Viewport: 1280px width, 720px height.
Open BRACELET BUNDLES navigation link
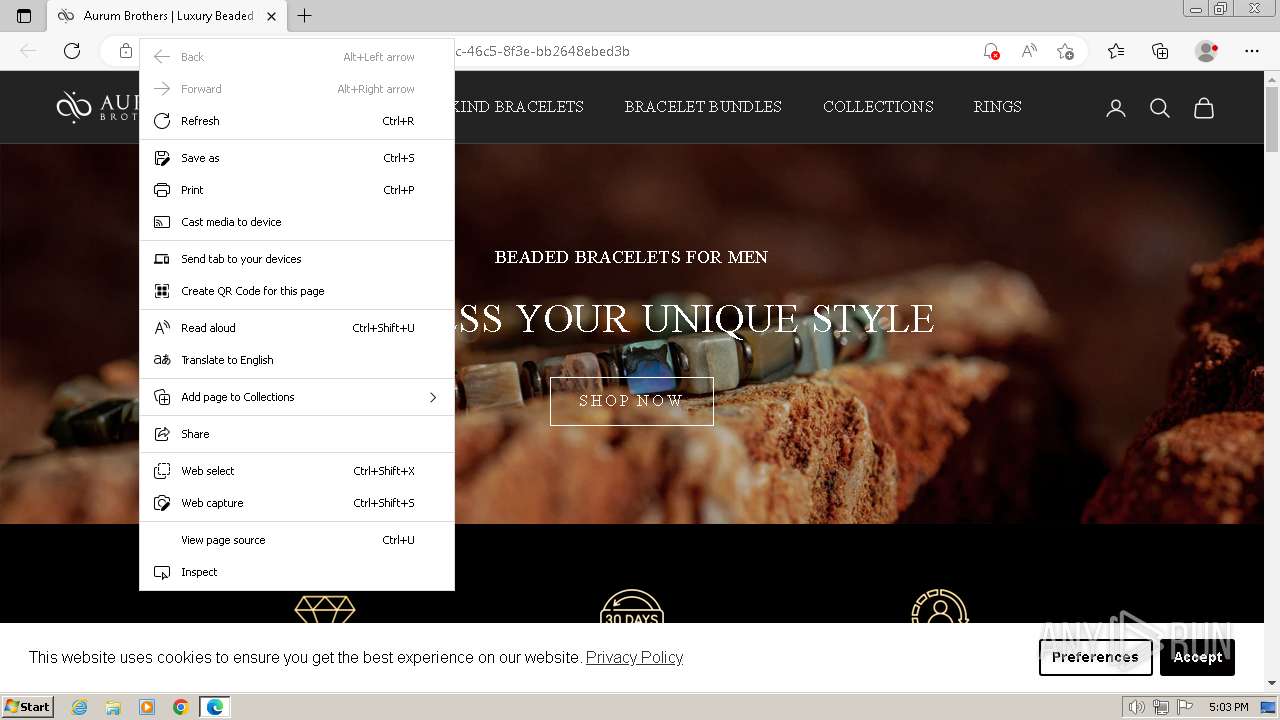point(703,107)
